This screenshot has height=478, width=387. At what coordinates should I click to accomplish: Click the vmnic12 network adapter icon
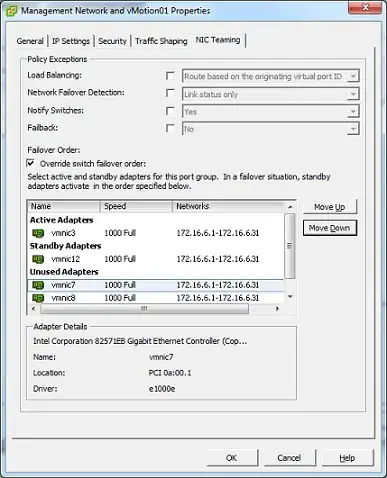38,259
